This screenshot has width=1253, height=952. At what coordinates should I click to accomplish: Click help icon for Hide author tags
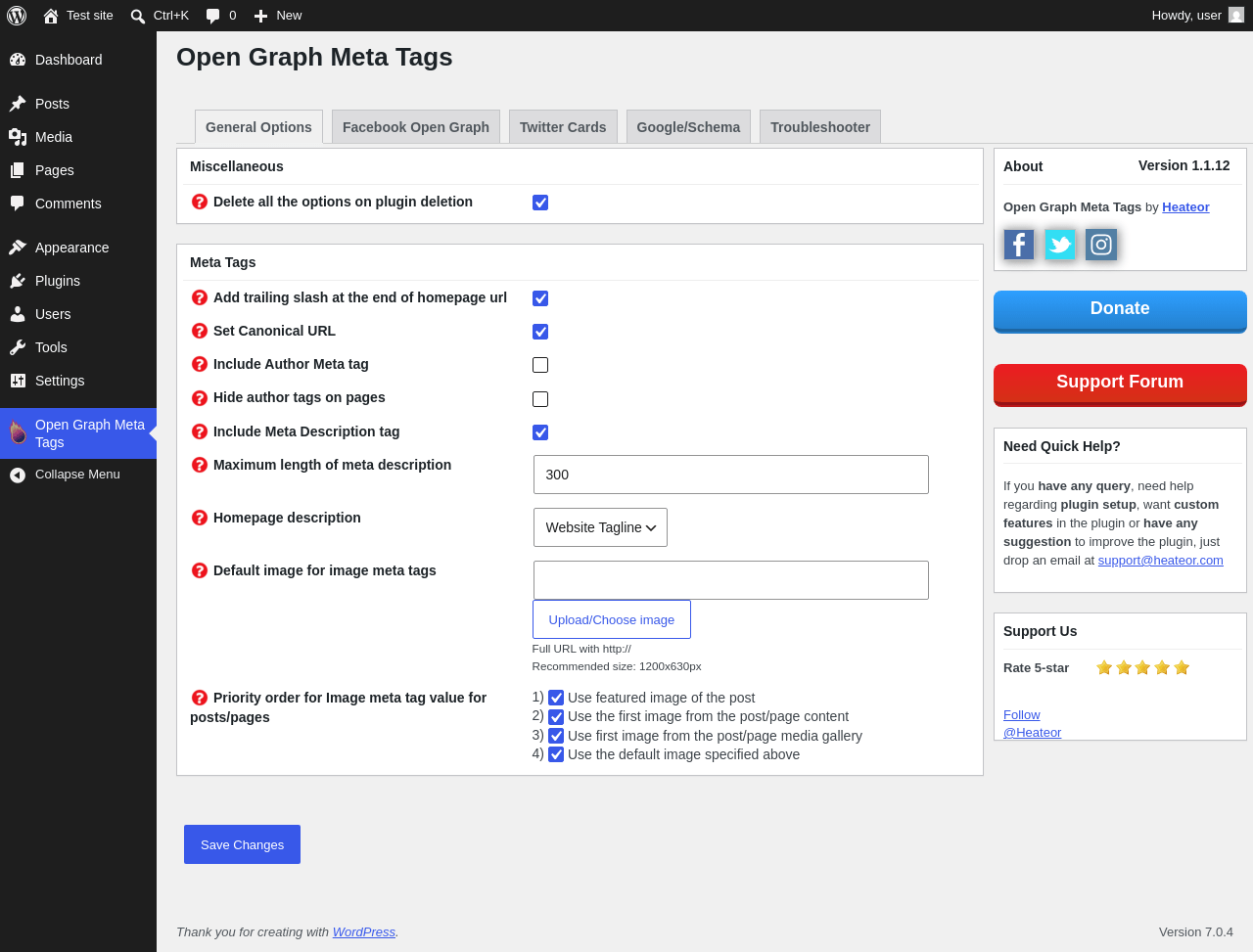tap(200, 398)
